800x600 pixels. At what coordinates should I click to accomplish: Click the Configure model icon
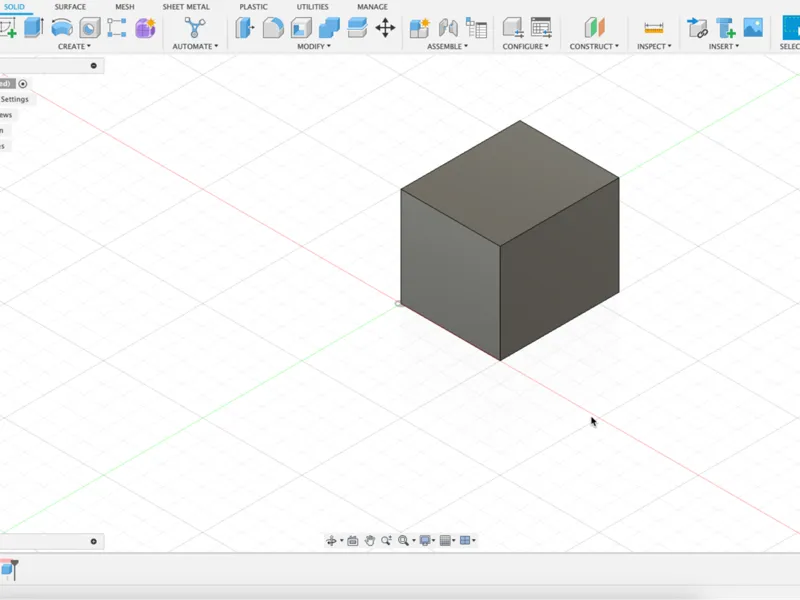tap(513, 28)
